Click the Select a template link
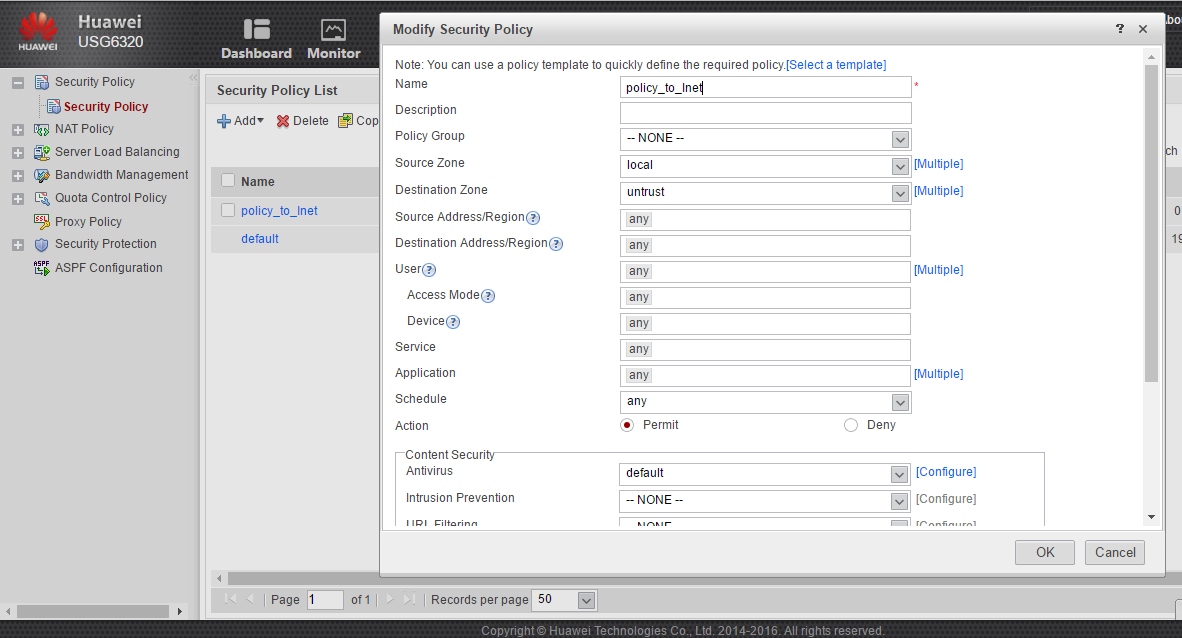 [836, 65]
